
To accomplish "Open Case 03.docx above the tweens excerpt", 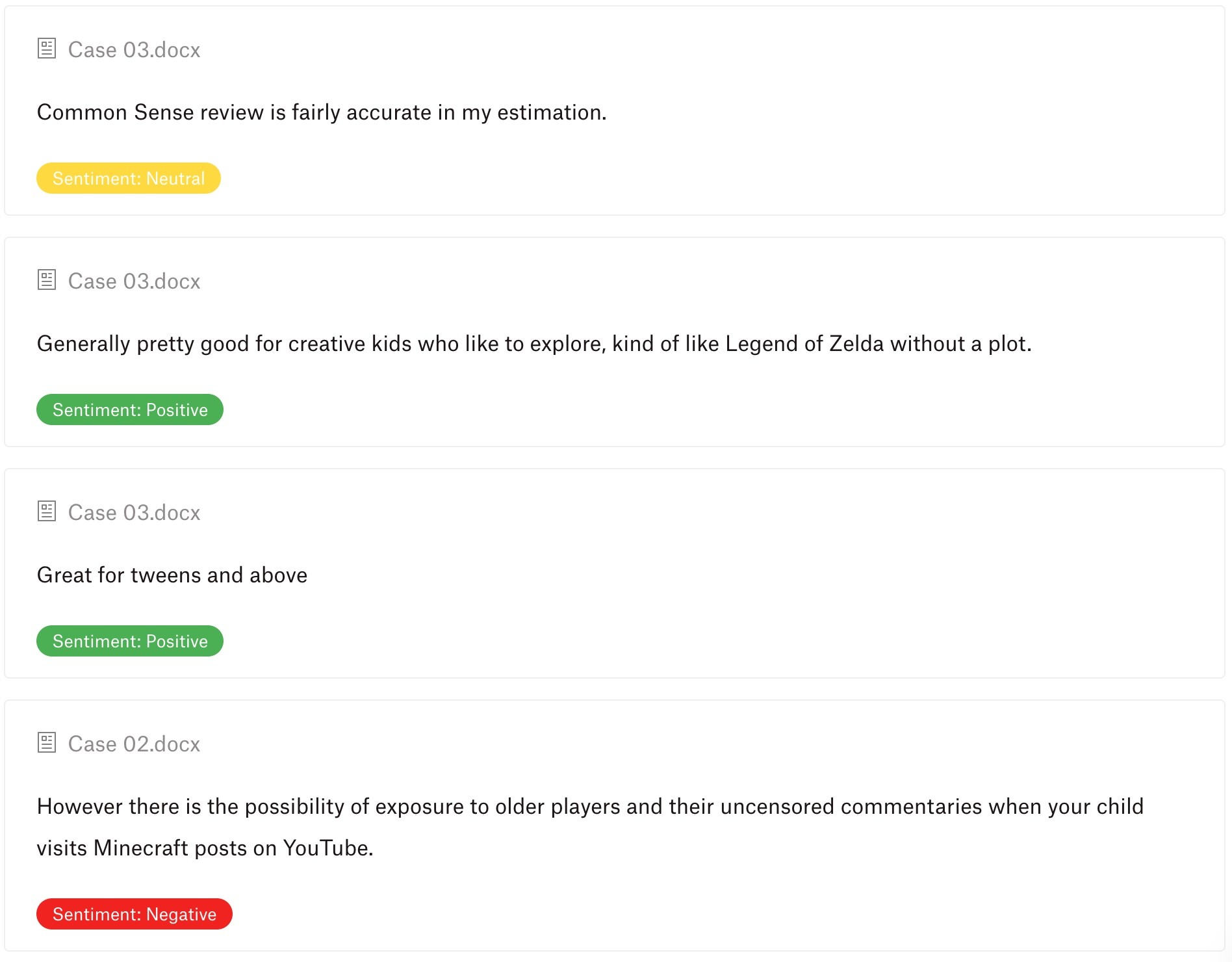I will [134, 513].
